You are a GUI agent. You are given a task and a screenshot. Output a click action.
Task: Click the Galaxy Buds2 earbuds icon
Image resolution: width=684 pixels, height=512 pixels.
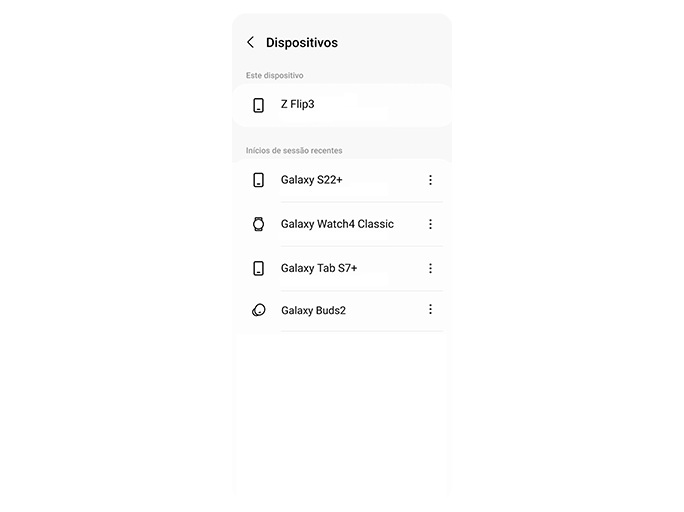(x=258, y=310)
